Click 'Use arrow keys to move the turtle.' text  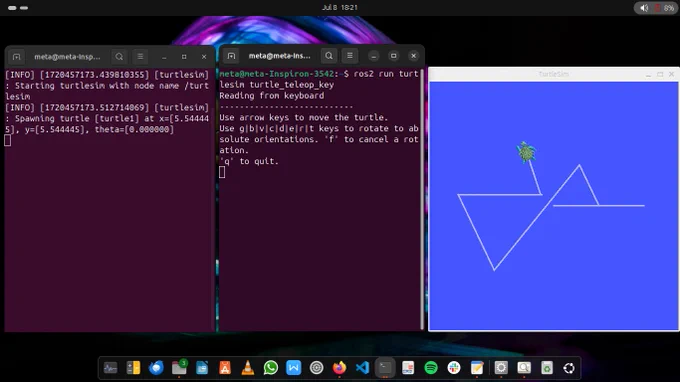click(x=303, y=118)
